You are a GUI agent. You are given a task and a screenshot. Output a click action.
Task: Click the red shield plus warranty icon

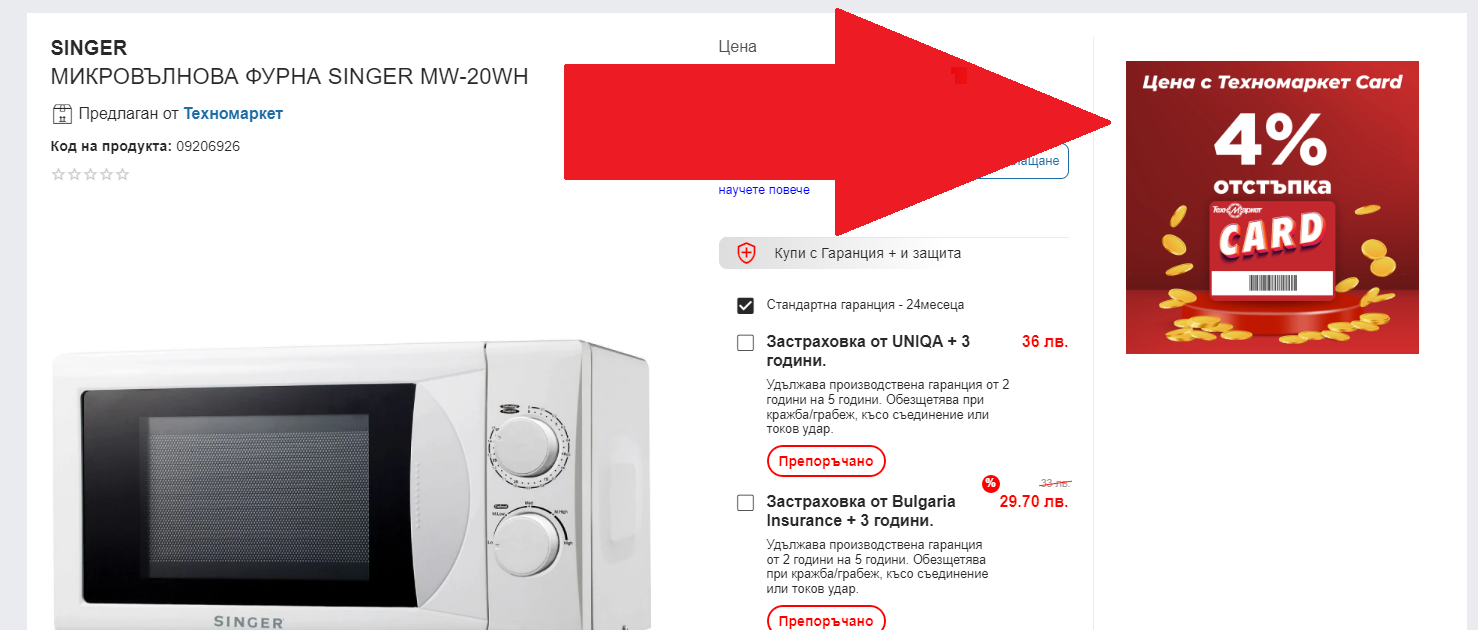(x=746, y=253)
